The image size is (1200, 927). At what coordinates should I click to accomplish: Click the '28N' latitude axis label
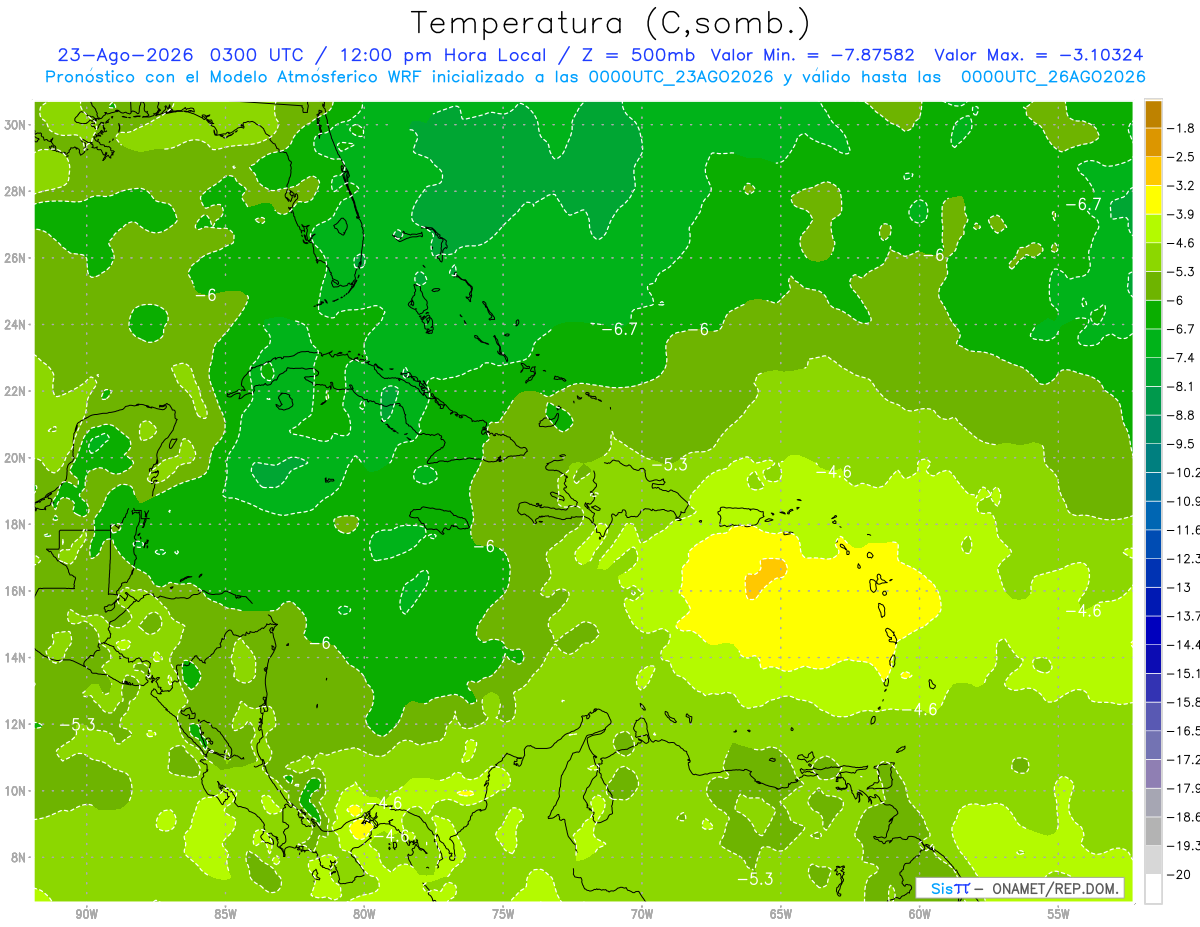coord(17,191)
